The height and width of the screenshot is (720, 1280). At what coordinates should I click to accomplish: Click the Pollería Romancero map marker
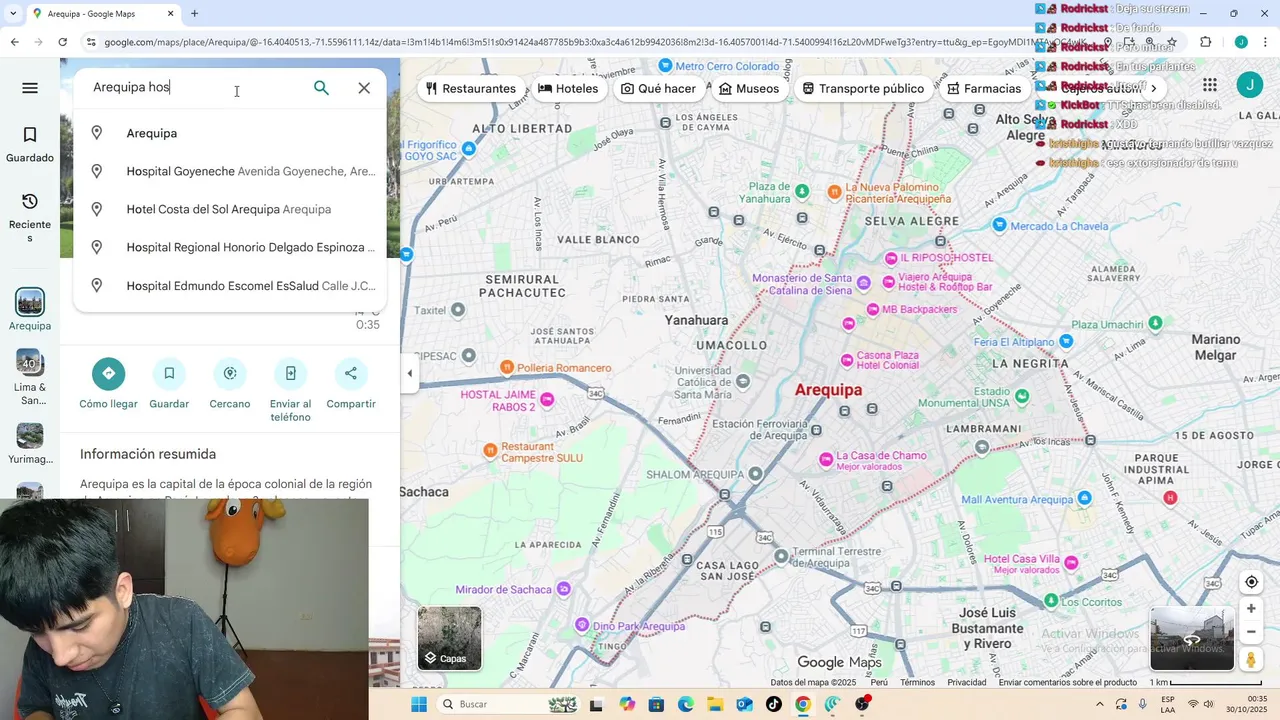507,367
